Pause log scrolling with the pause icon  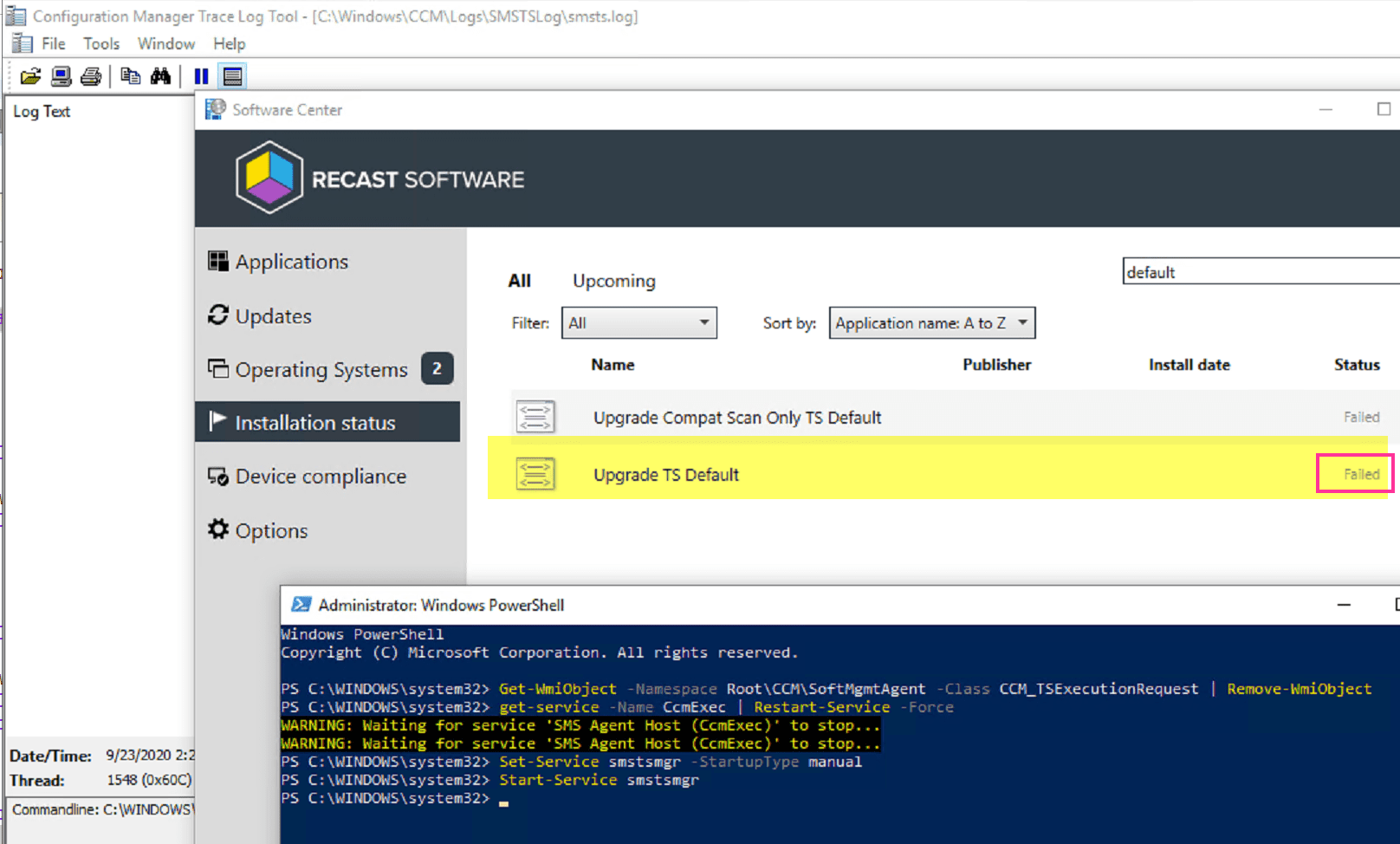tap(200, 76)
